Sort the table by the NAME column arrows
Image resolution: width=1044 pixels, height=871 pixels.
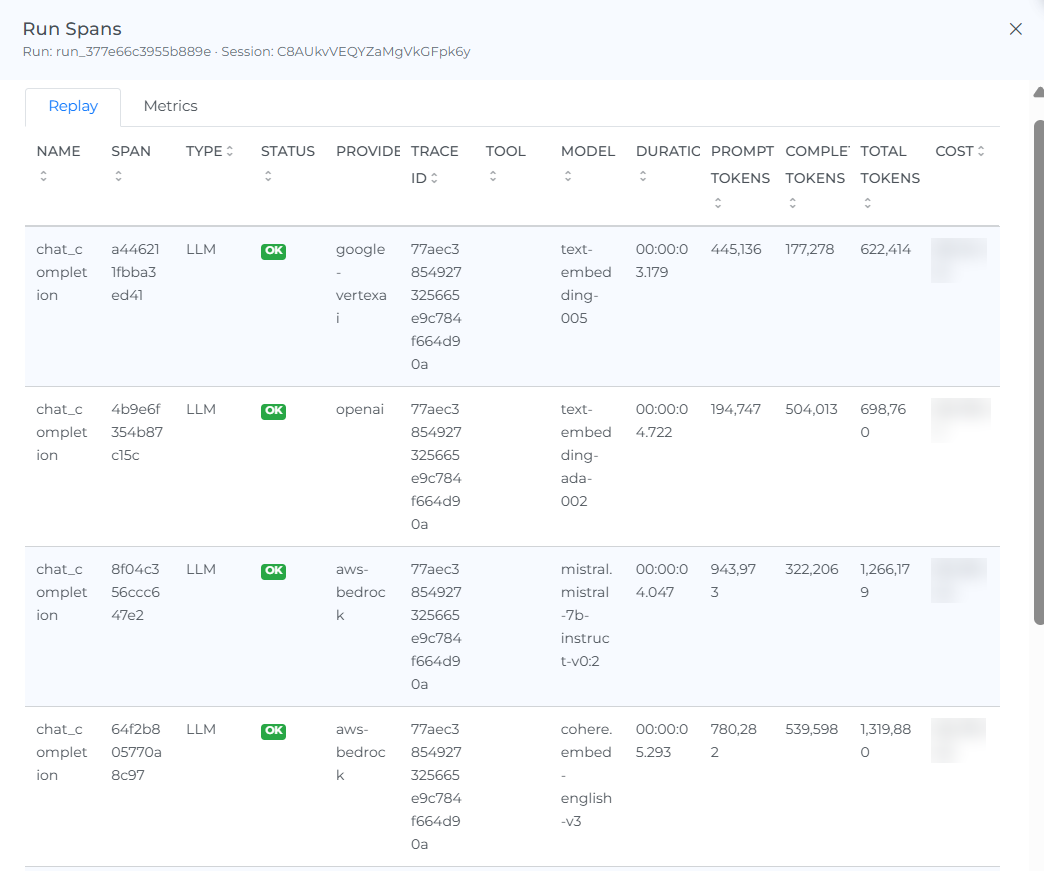point(43,176)
